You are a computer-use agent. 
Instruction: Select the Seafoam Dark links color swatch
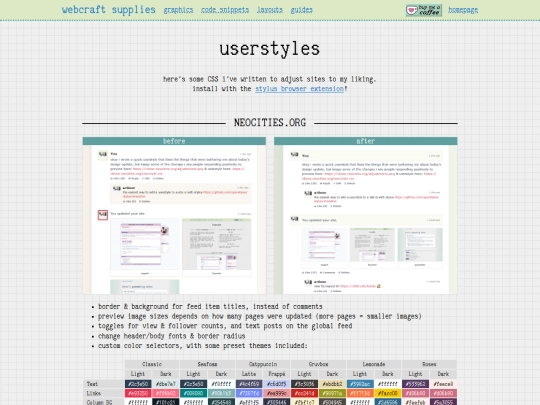point(221,393)
